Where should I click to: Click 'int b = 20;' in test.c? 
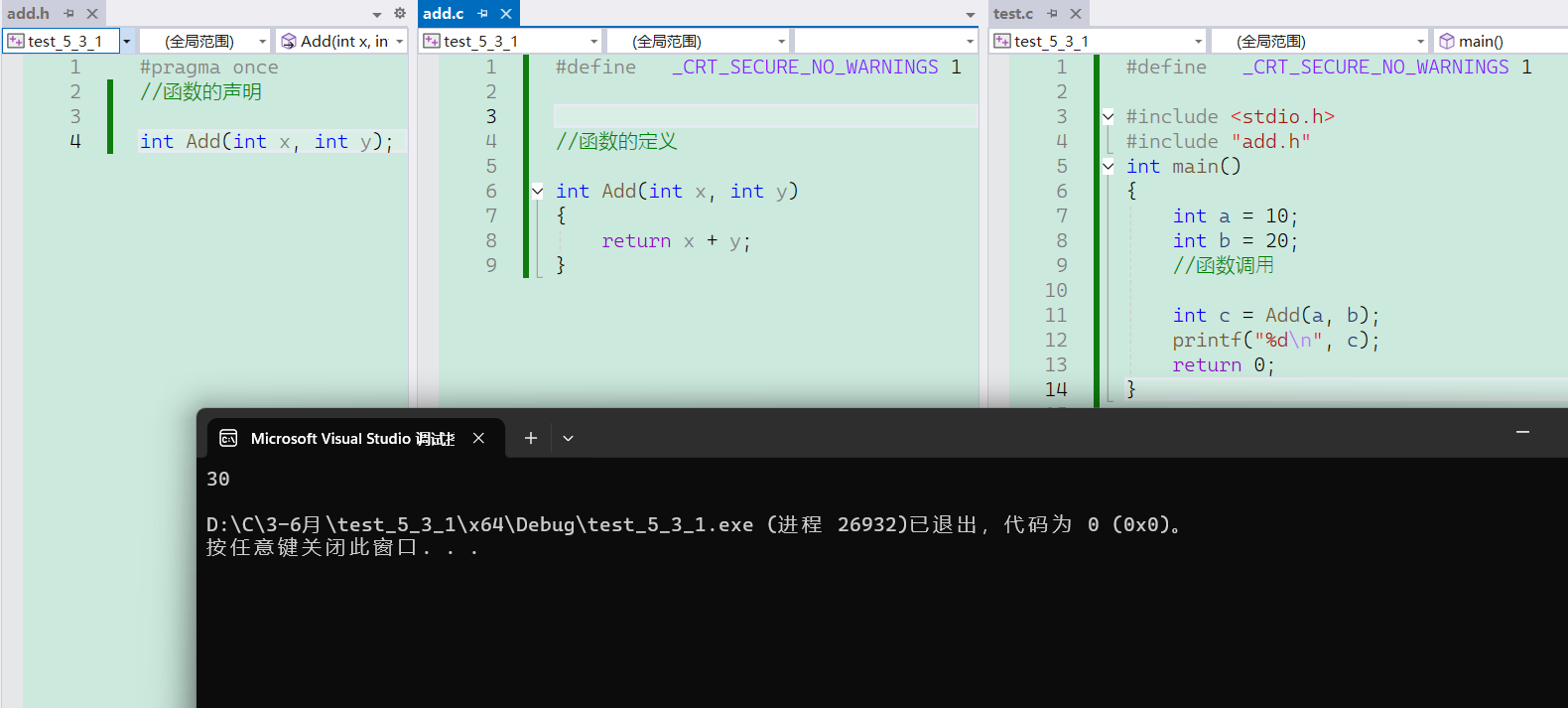pos(1235,241)
